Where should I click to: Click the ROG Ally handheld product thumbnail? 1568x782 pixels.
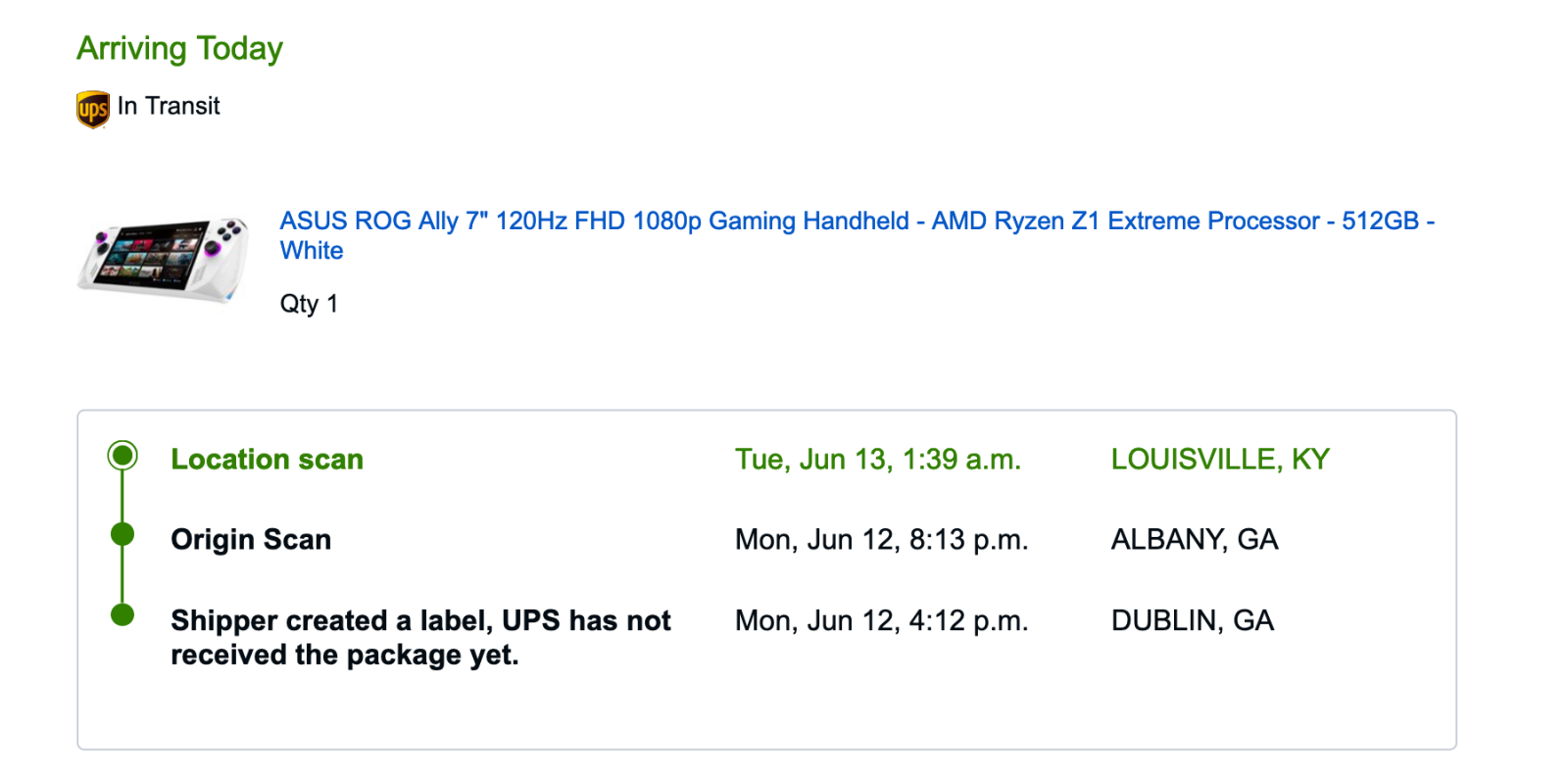tap(164, 259)
